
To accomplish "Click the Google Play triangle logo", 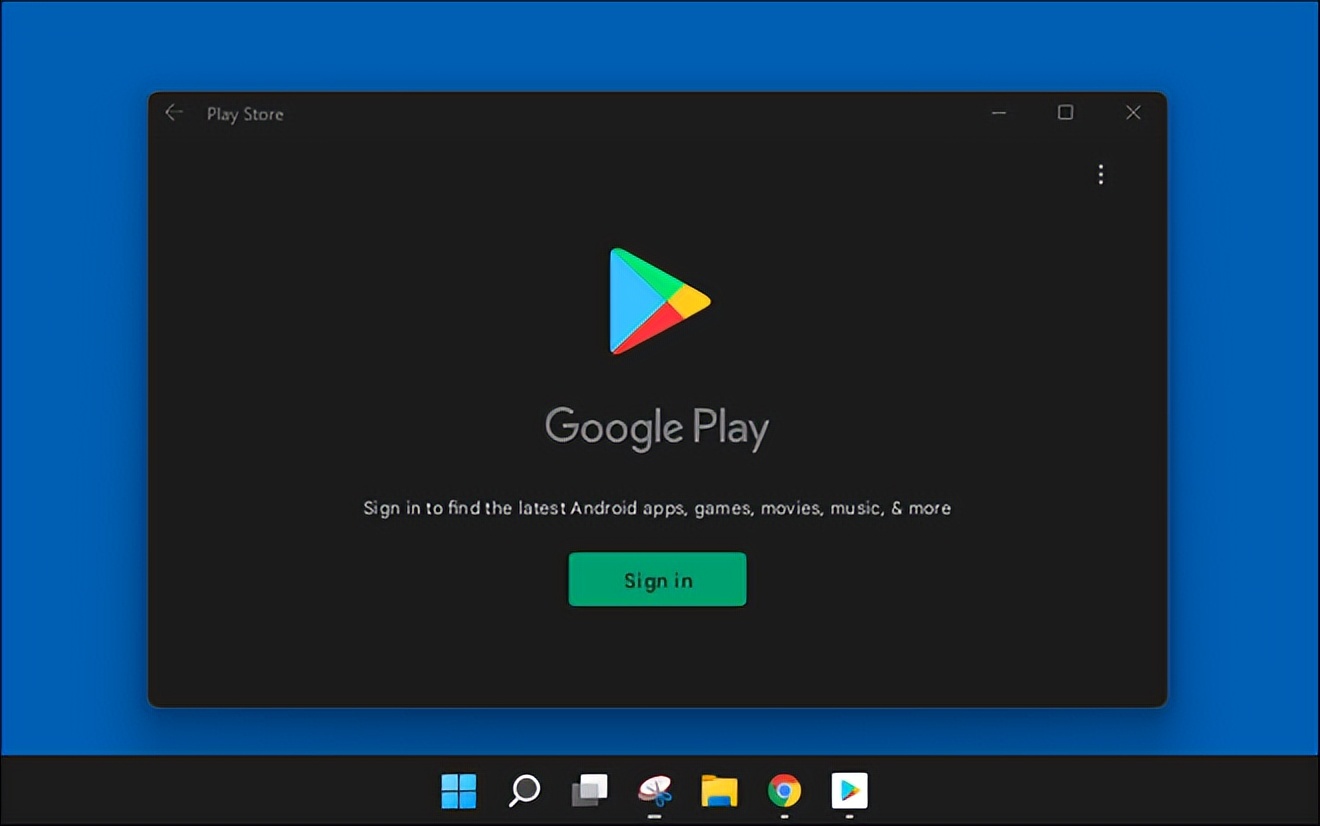I will tap(657, 300).
